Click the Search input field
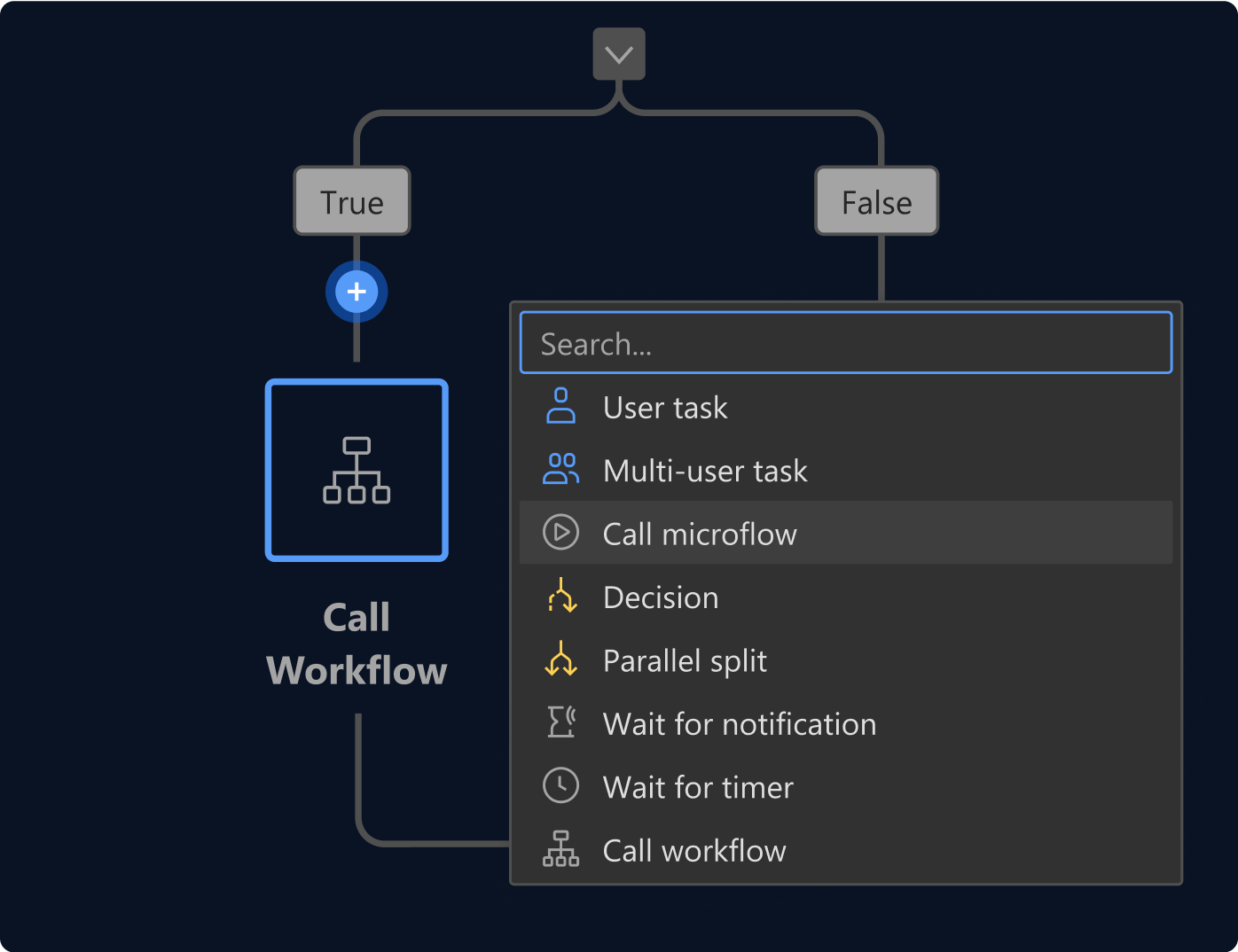The image size is (1238, 952). 845,343
